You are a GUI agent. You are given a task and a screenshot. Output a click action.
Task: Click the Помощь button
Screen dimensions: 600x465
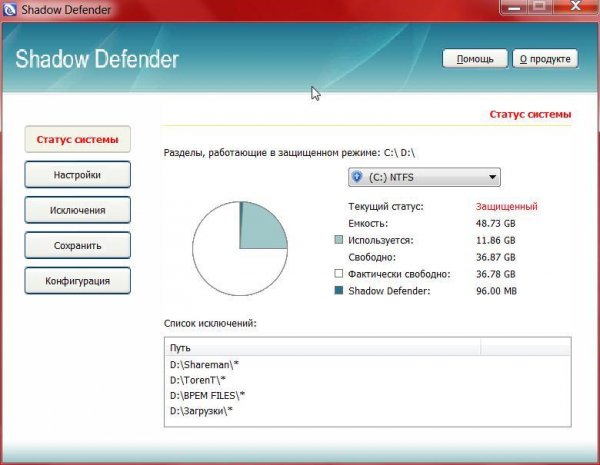(x=475, y=59)
